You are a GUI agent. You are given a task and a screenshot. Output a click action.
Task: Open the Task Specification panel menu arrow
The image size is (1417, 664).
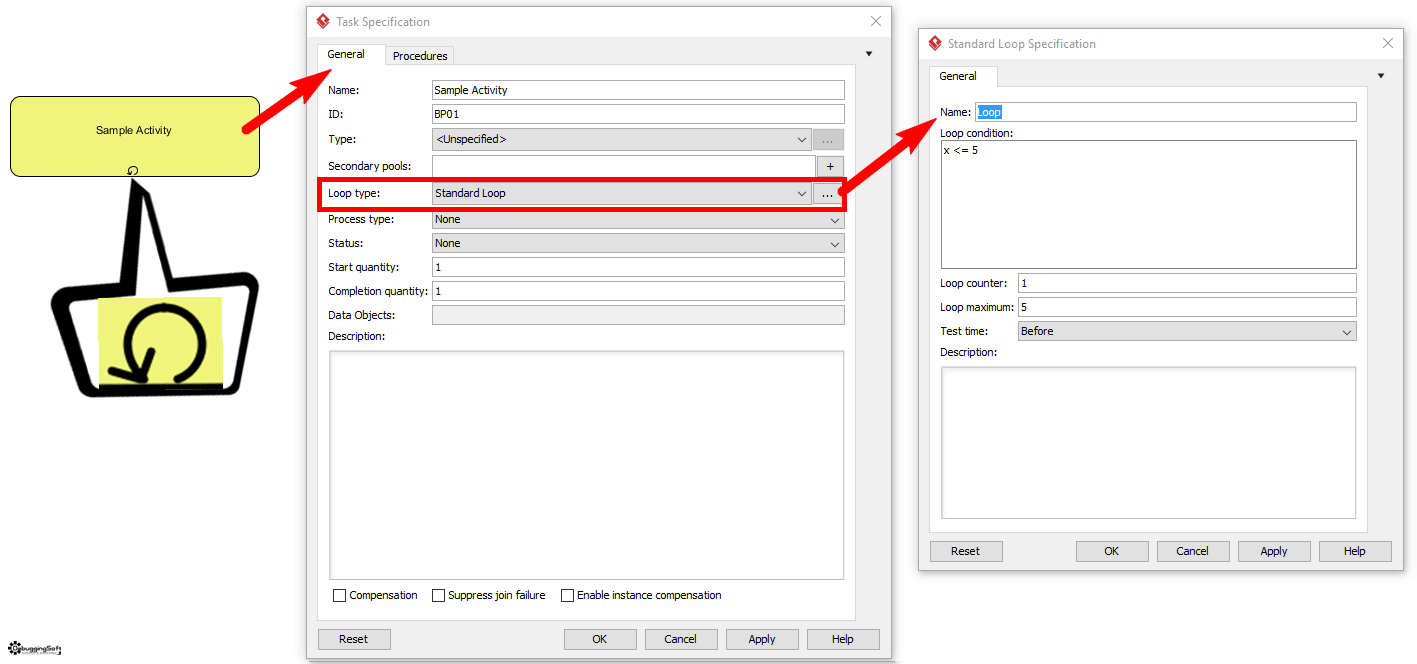point(868,54)
